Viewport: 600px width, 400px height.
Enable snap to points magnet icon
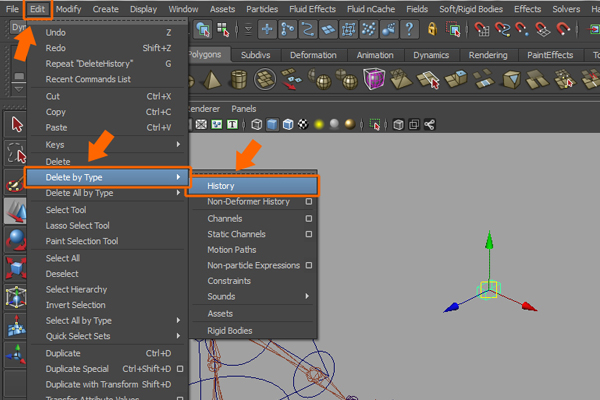[x=522, y=29]
